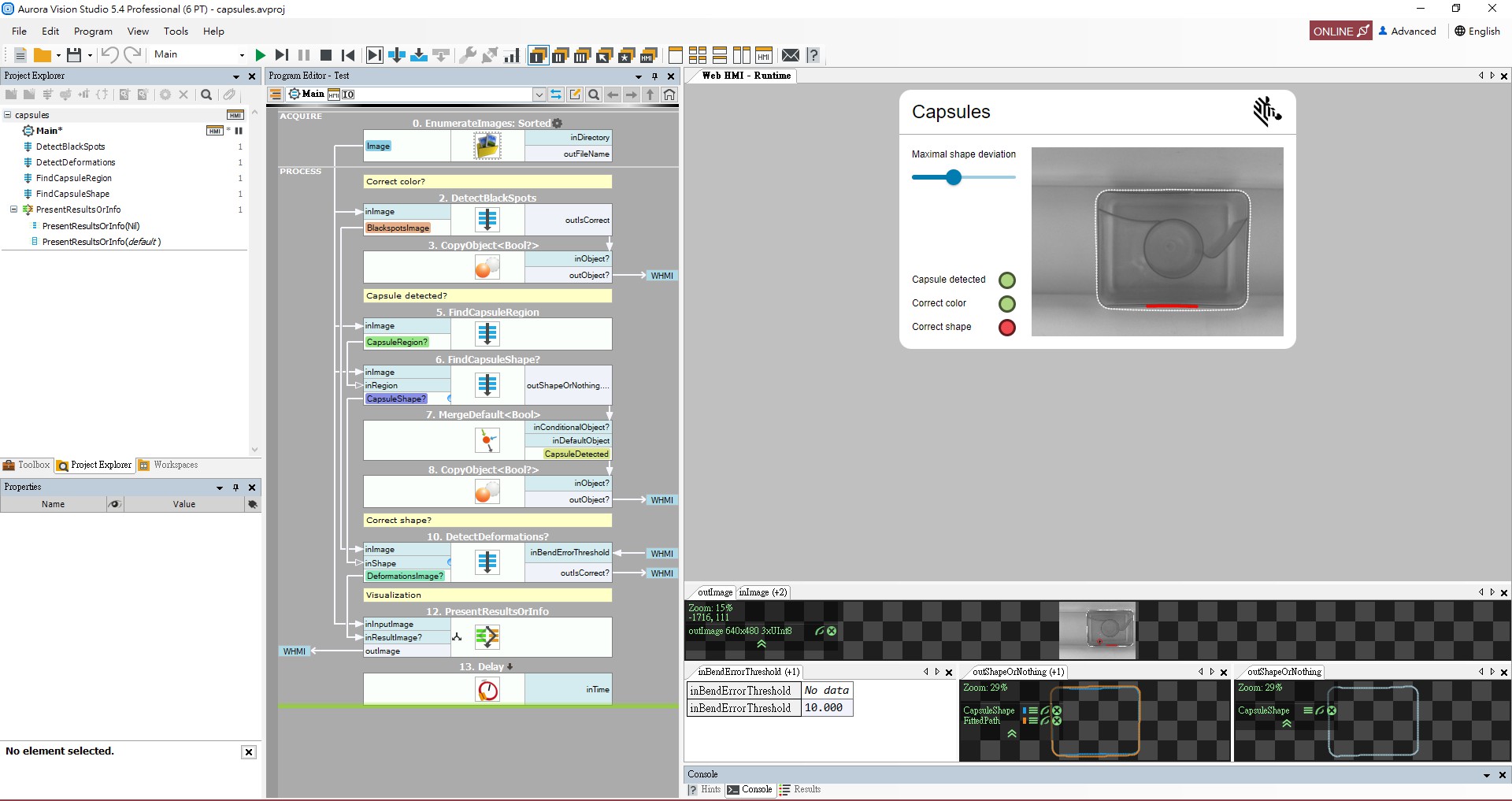Run the program with the green play icon
Screen dimensions: 1512x801
[261, 55]
